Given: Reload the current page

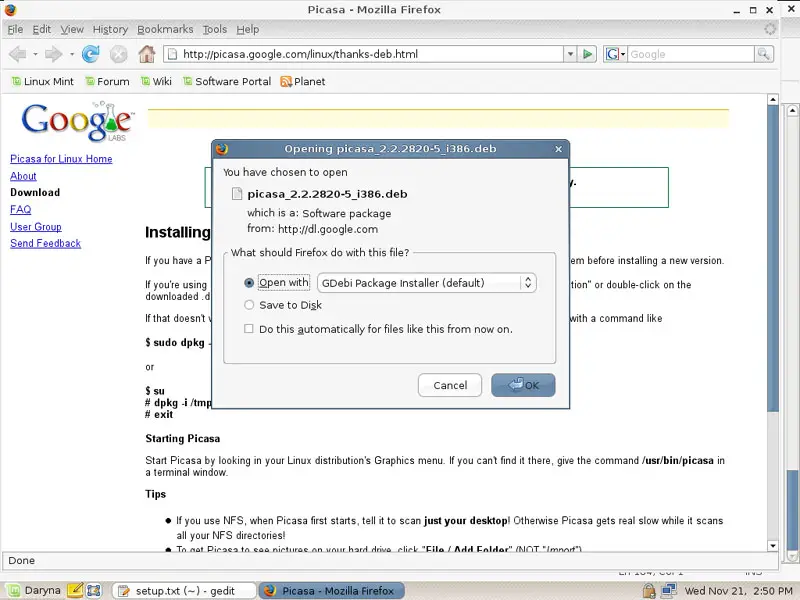Looking at the screenshot, I should (x=91, y=54).
